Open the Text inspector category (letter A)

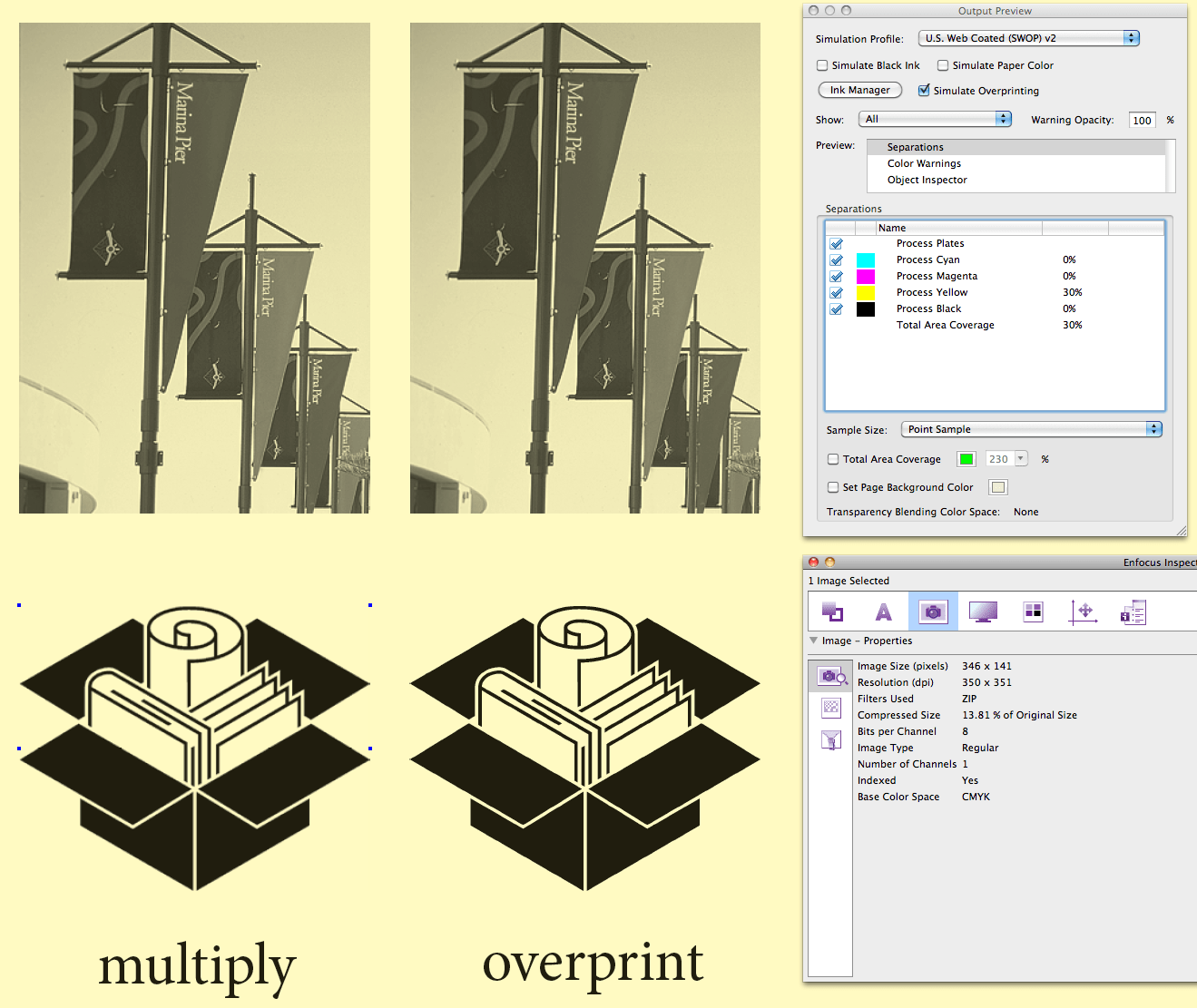pos(883,612)
